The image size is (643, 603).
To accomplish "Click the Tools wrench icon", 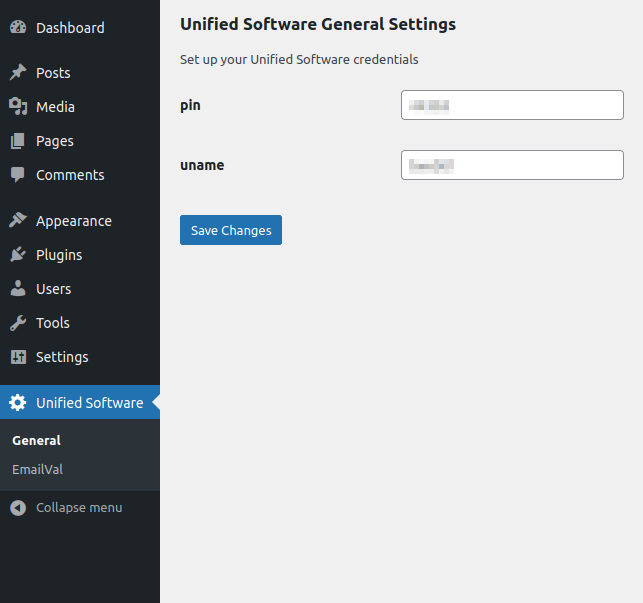I will point(18,323).
